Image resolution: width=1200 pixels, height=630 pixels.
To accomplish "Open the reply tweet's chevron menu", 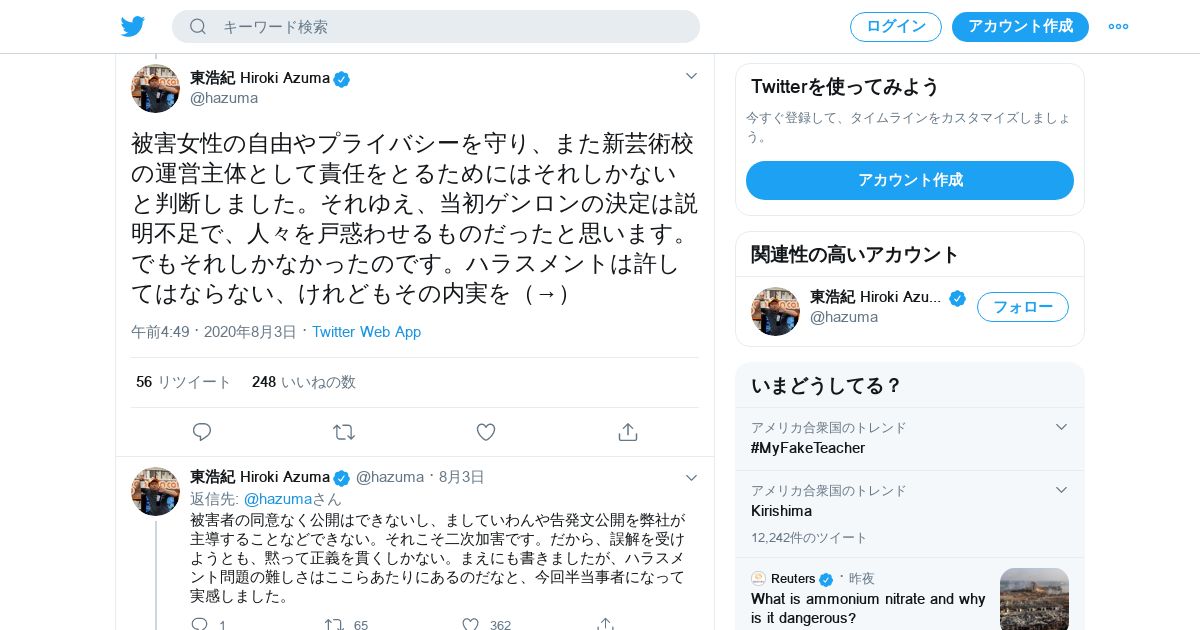I will (691, 478).
